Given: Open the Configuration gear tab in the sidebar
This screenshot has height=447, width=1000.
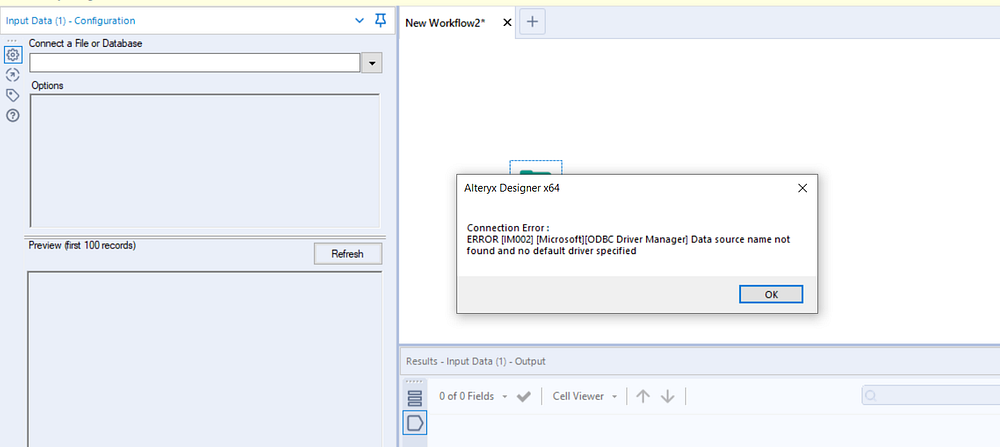Looking at the screenshot, I should pos(13,55).
